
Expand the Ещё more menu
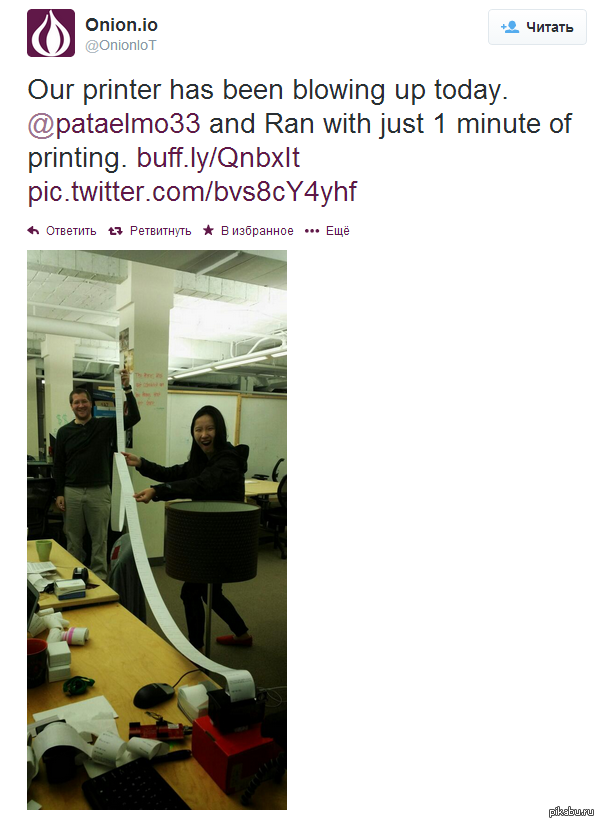tap(338, 230)
